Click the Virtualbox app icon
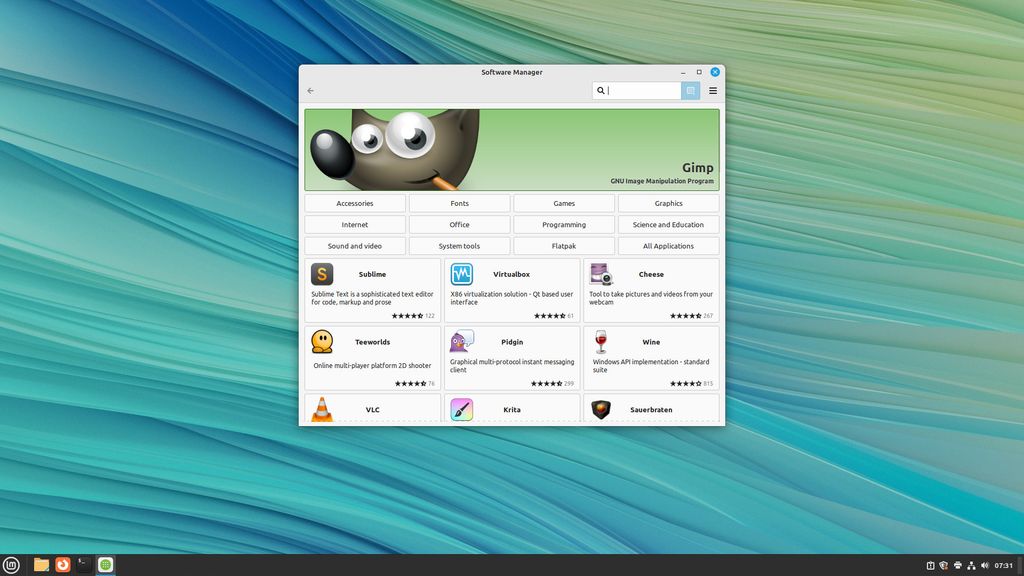 (461, 276)
